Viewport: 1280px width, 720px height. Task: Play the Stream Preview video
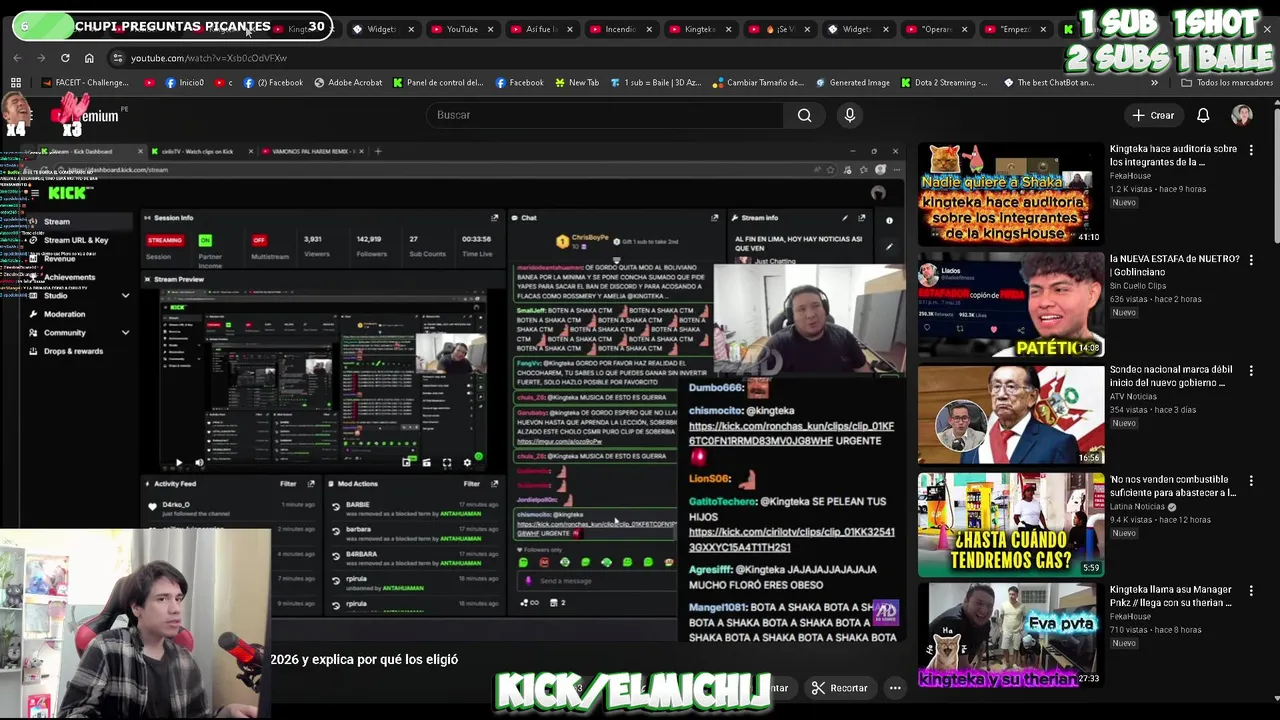178,463
